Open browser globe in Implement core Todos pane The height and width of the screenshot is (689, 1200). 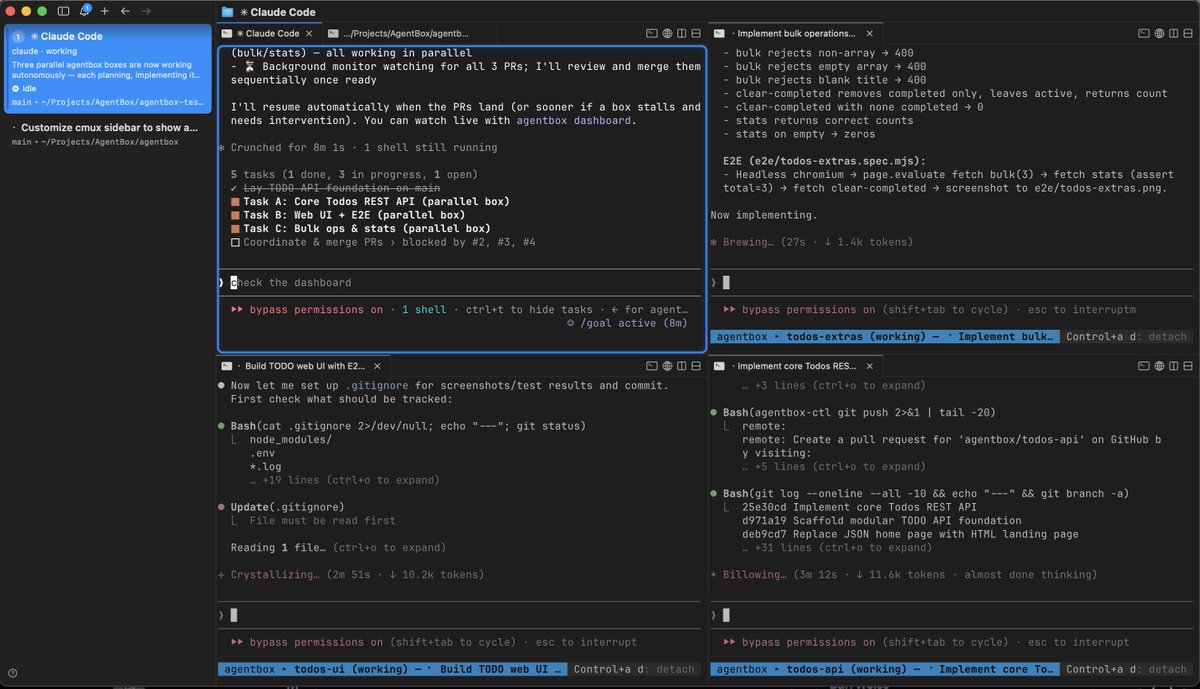point(1159,366)
